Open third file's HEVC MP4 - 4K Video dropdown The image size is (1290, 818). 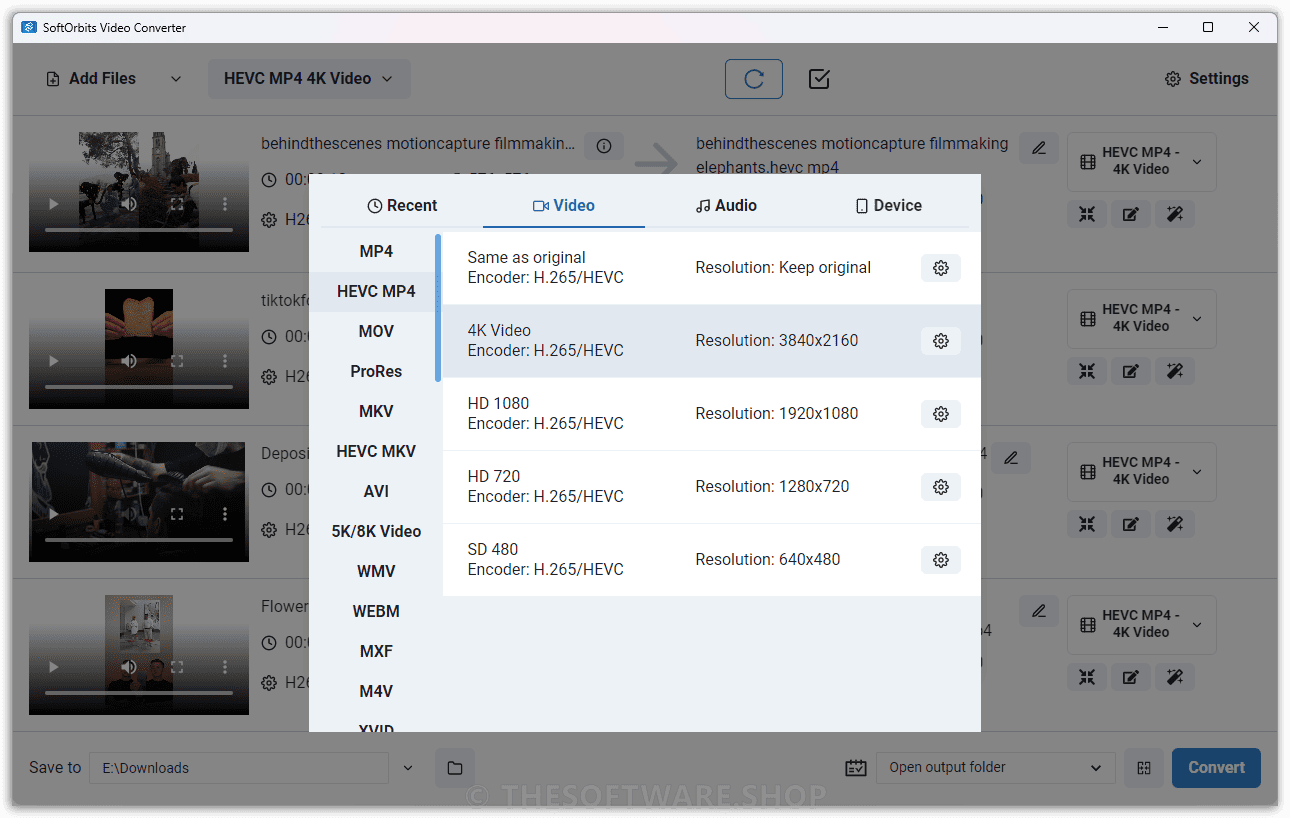tap(1142, 471)
